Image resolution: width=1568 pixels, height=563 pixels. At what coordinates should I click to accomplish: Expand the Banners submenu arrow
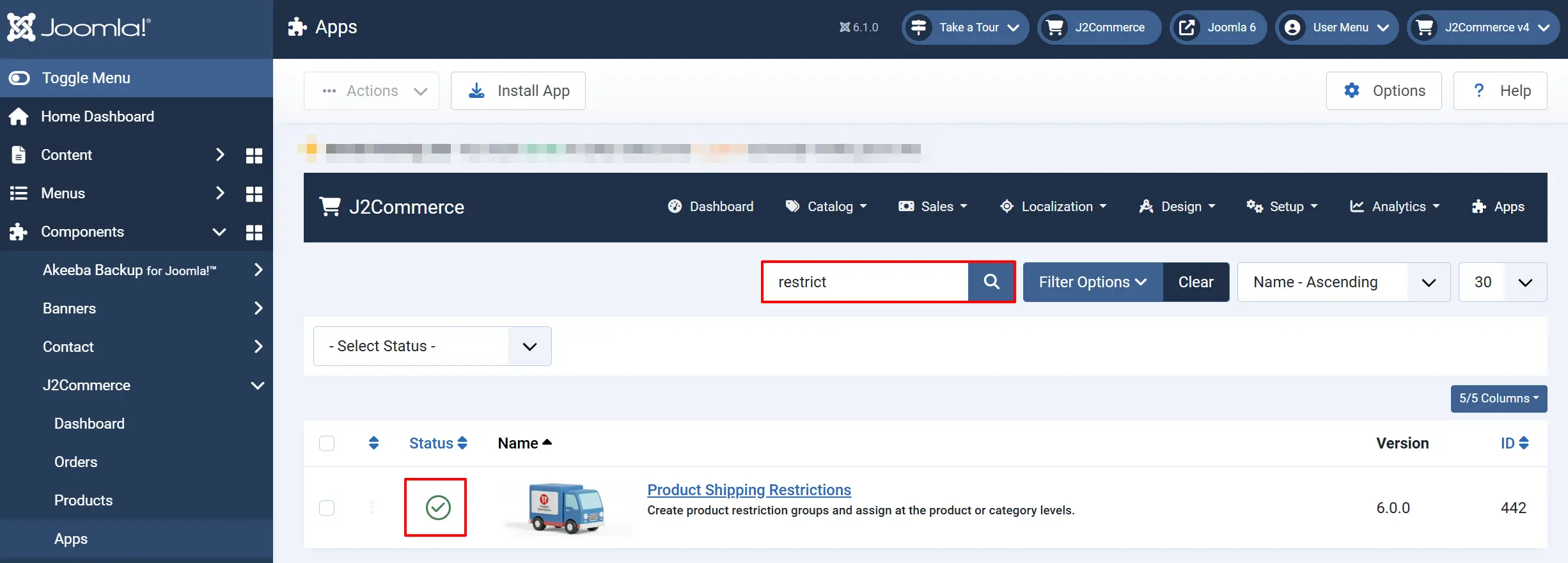pyautogui.click(x=258, y=308)
